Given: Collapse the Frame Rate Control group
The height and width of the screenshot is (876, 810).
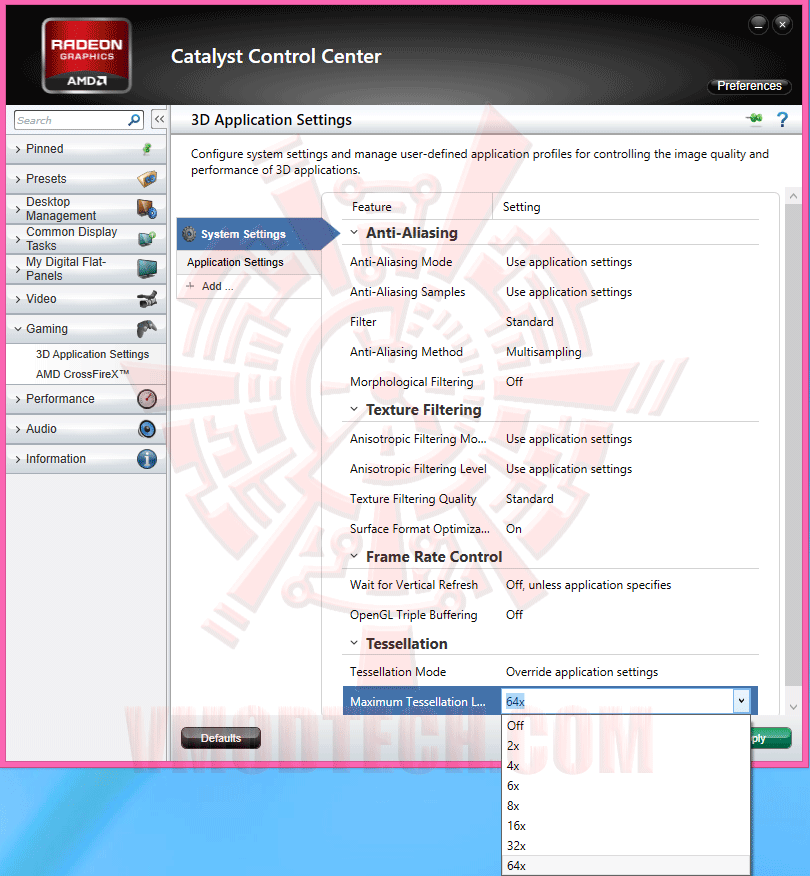Looking at the screenshot, I should (354, 556).
